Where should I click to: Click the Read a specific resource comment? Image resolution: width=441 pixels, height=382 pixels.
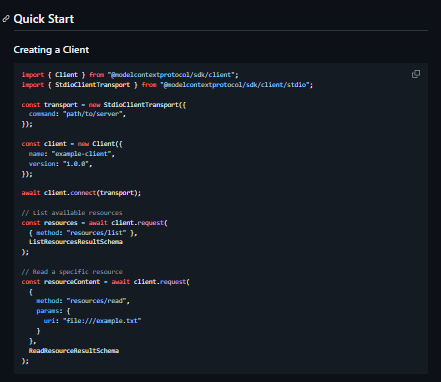pos(72,272)
